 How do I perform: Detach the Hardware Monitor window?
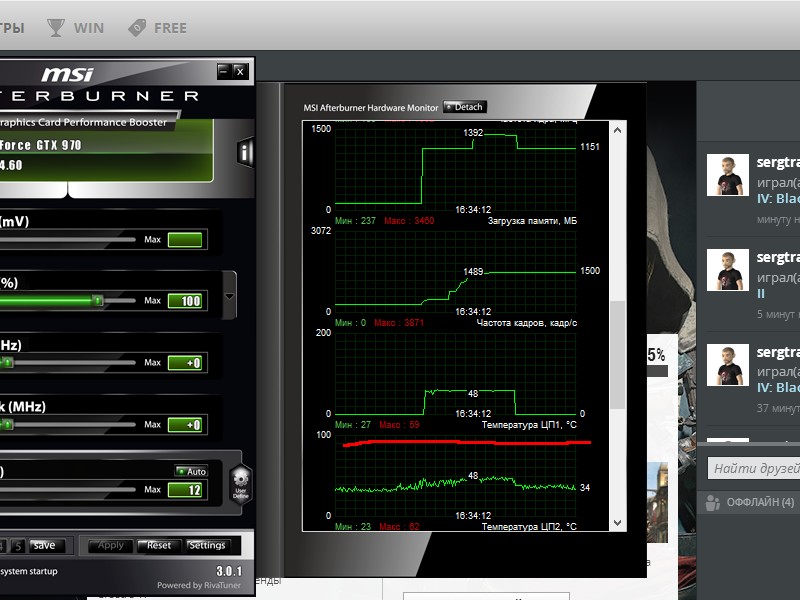point(464,107)
